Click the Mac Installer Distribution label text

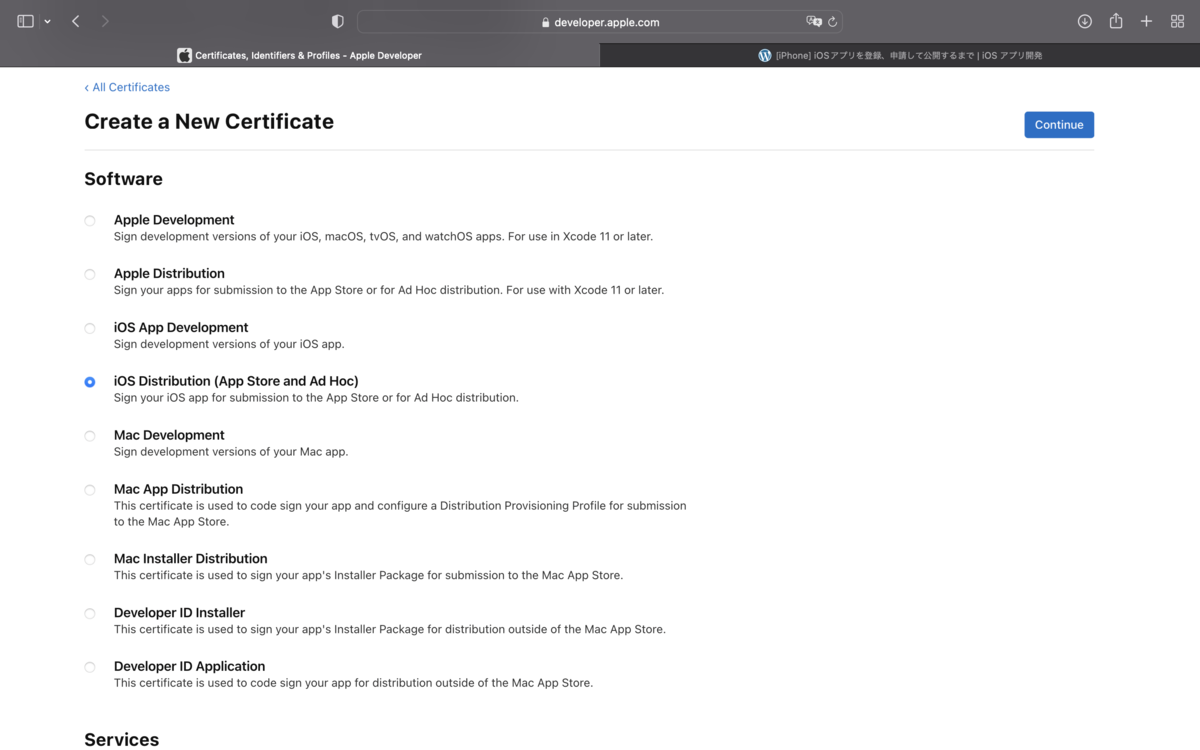pos(191,558)
